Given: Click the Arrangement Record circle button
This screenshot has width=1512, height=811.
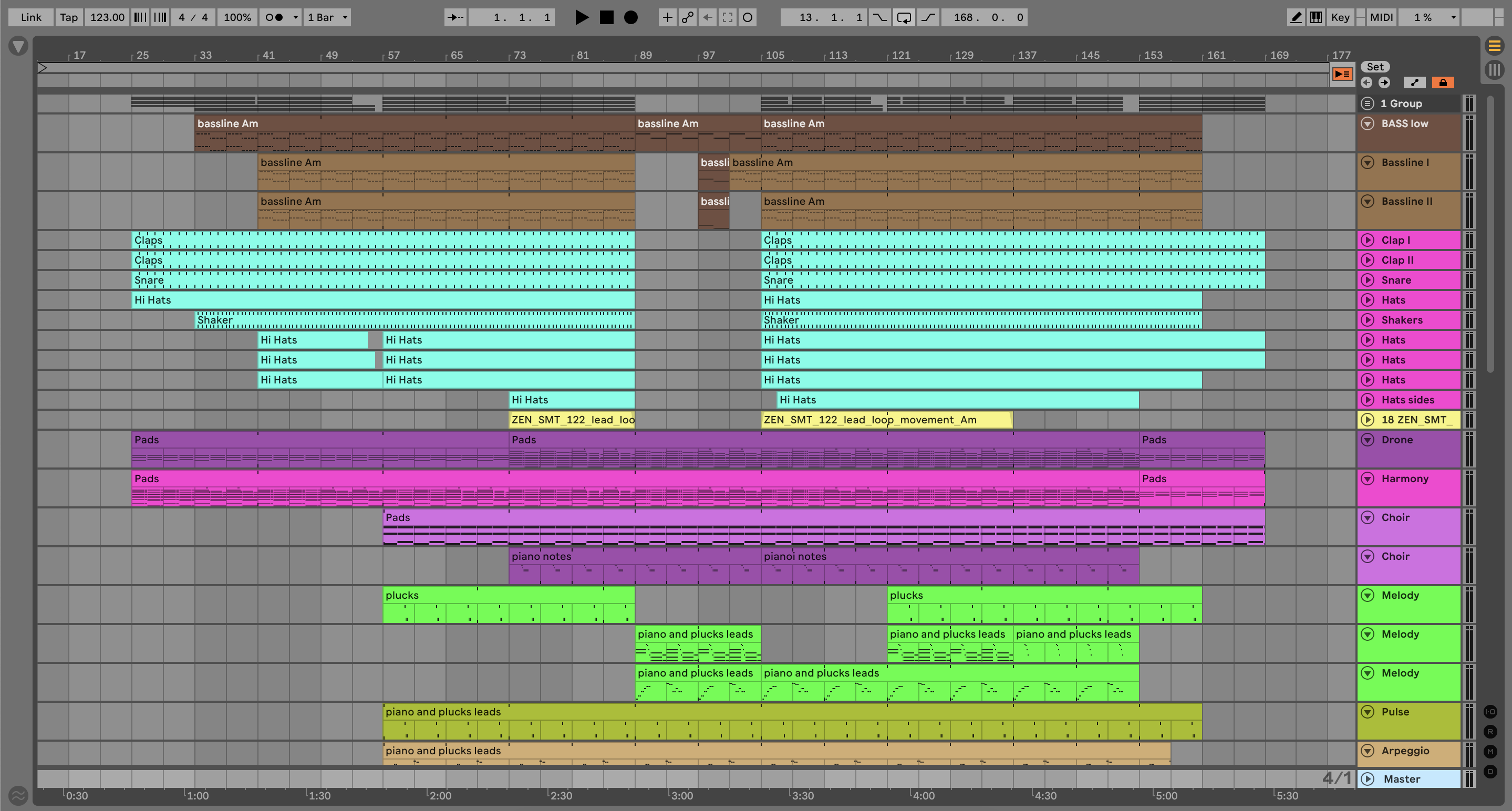Looking at the screenshot, I should [x=631, y=18].
